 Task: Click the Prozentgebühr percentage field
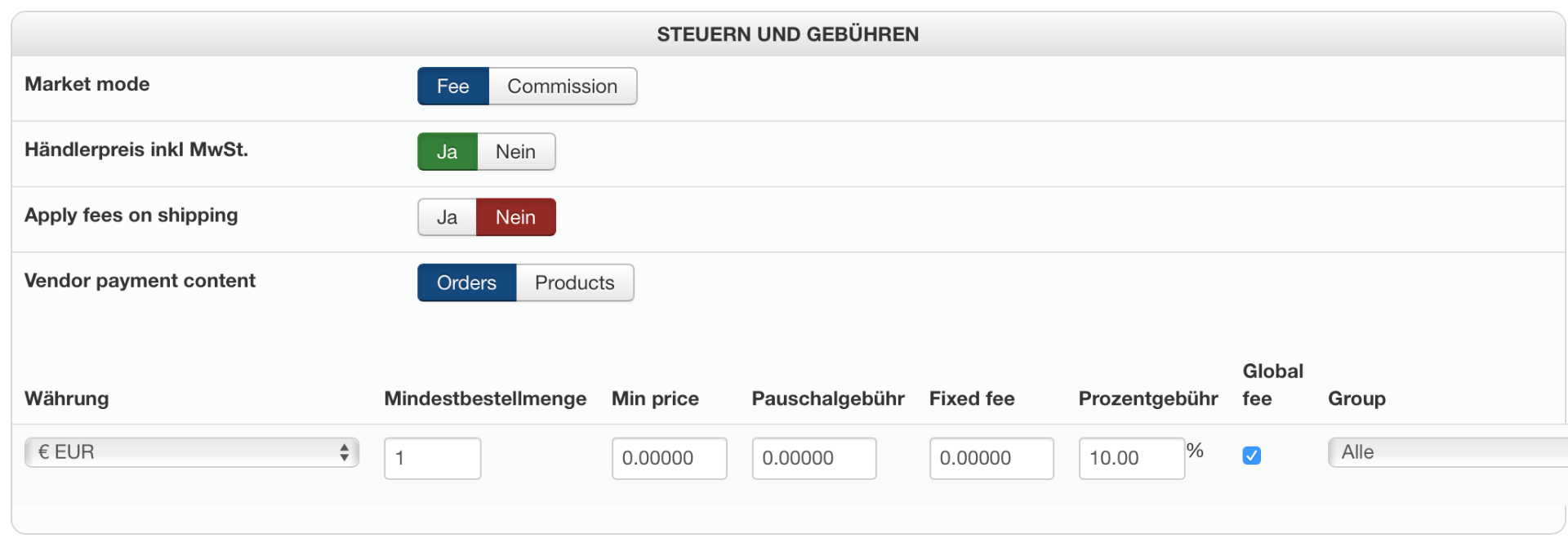(x=1131, y=458)
